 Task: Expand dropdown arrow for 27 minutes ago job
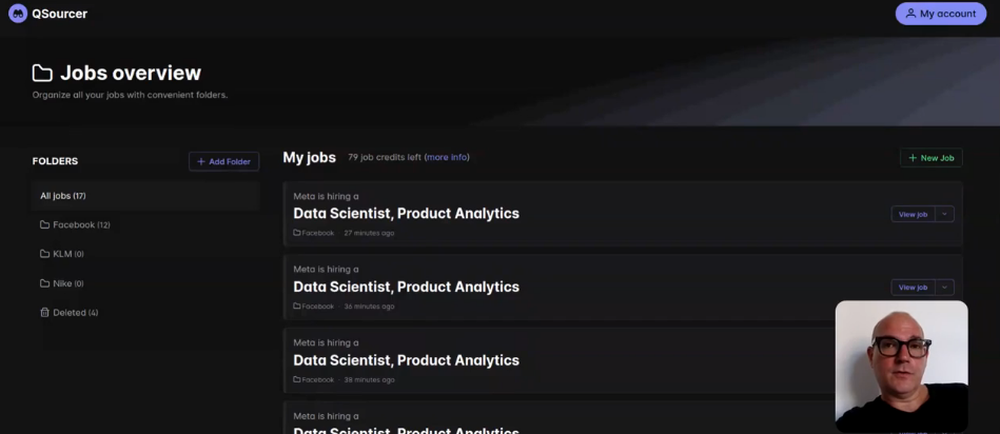tap(945, 214)
